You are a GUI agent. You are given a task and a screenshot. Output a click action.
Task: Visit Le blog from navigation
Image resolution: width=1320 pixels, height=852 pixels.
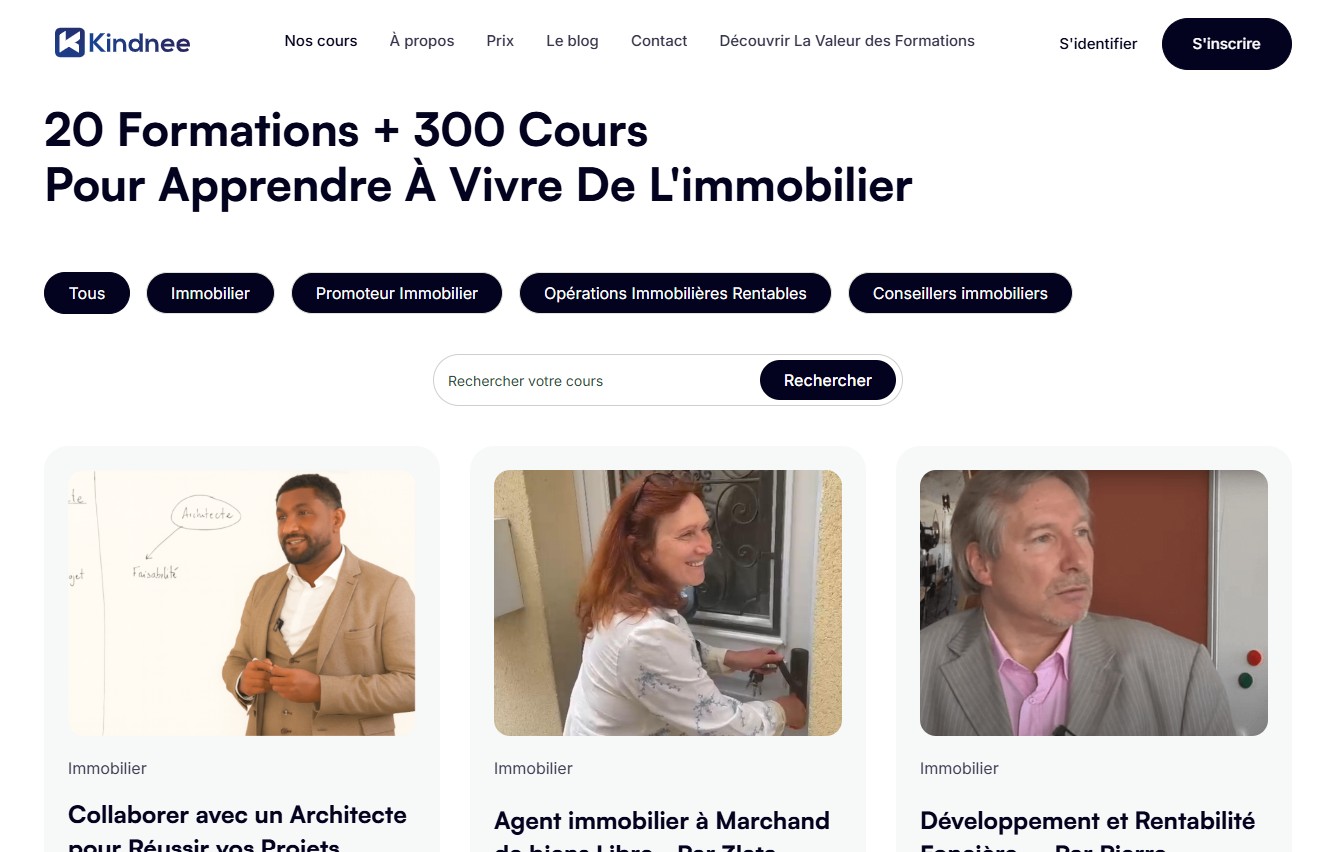572,41
